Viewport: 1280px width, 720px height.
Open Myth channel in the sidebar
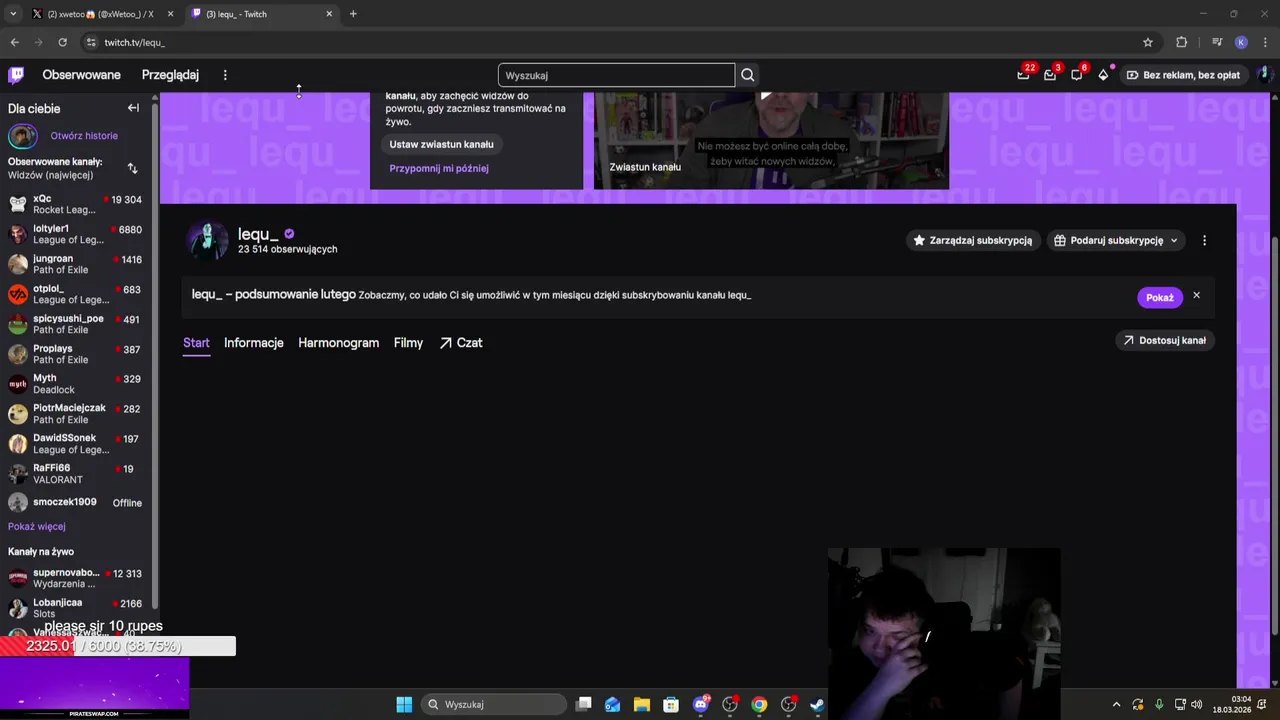click(75, 384)
